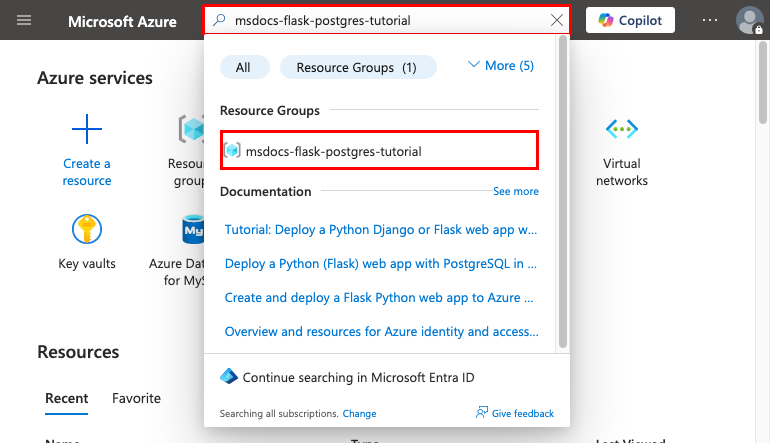Expand the More (5) filters dropdown

point(500,66)
